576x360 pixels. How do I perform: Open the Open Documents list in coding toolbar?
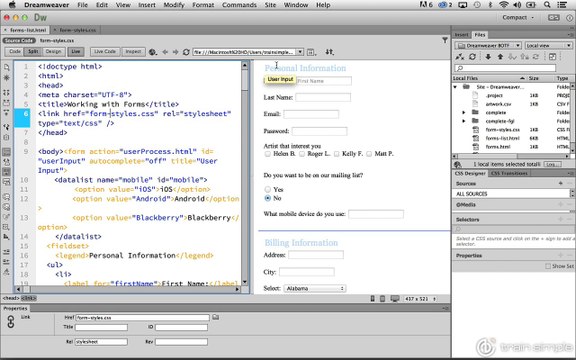[x=7, y=68]
